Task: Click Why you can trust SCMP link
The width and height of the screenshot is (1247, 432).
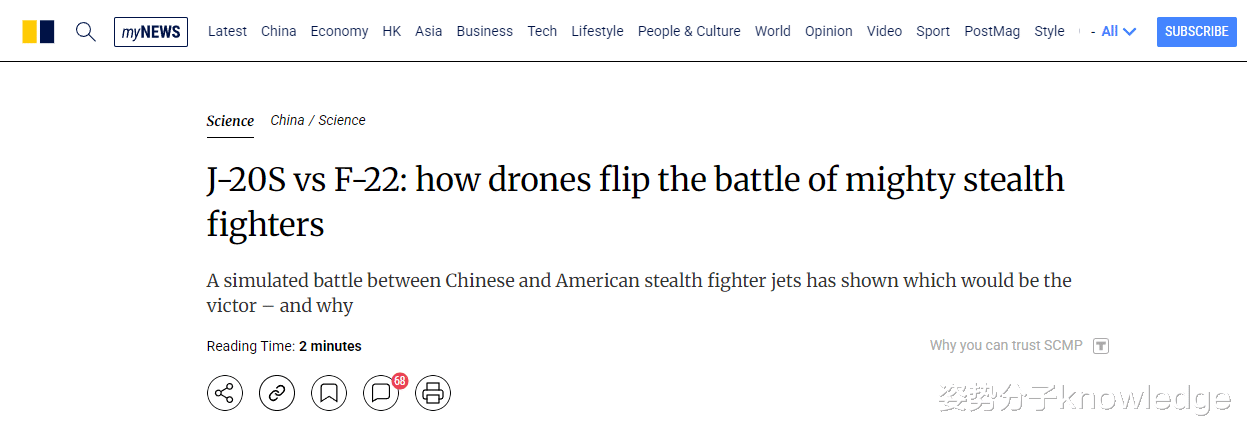Action: click(1006, 345)
